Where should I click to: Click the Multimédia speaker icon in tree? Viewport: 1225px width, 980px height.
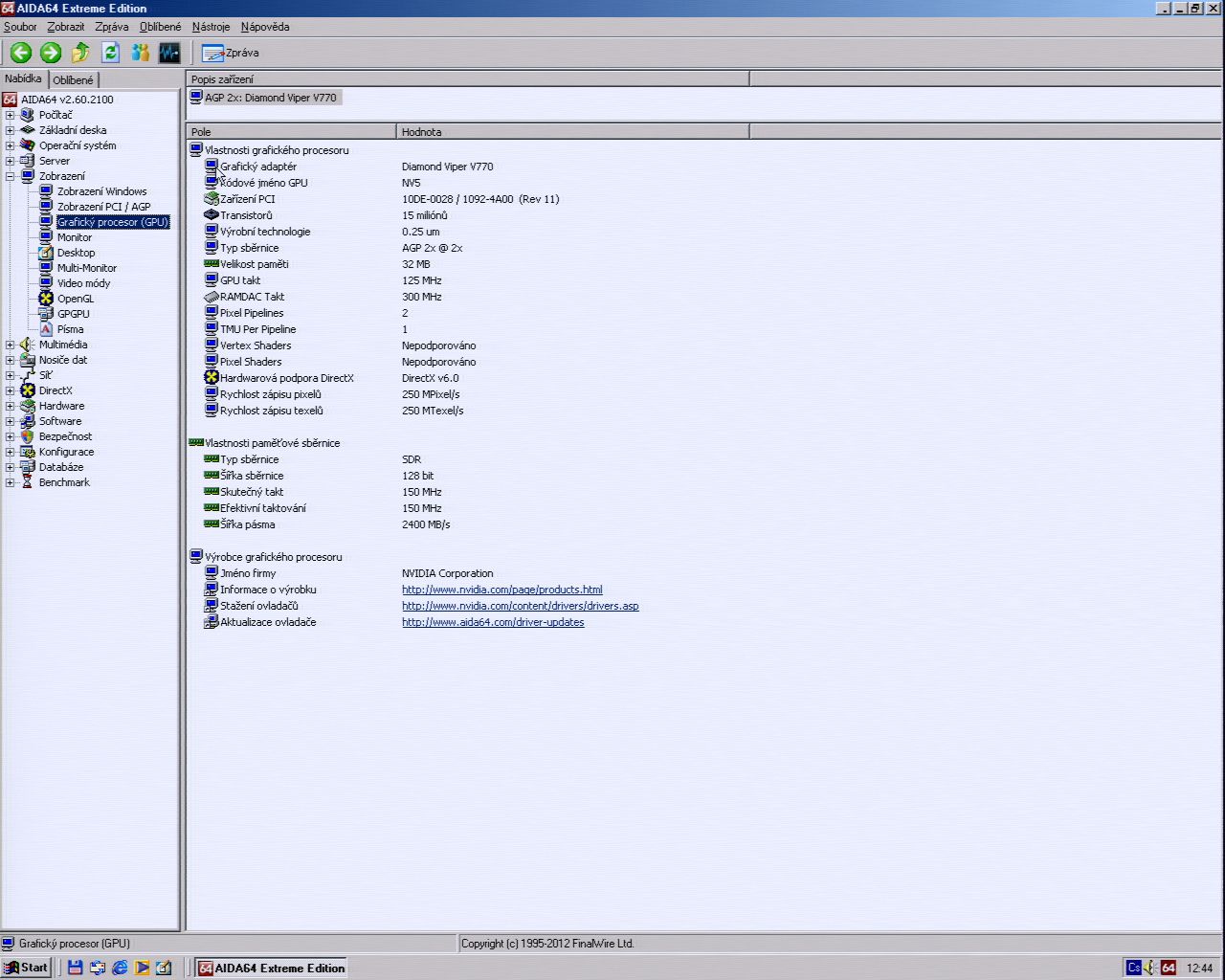pos(28,345)
